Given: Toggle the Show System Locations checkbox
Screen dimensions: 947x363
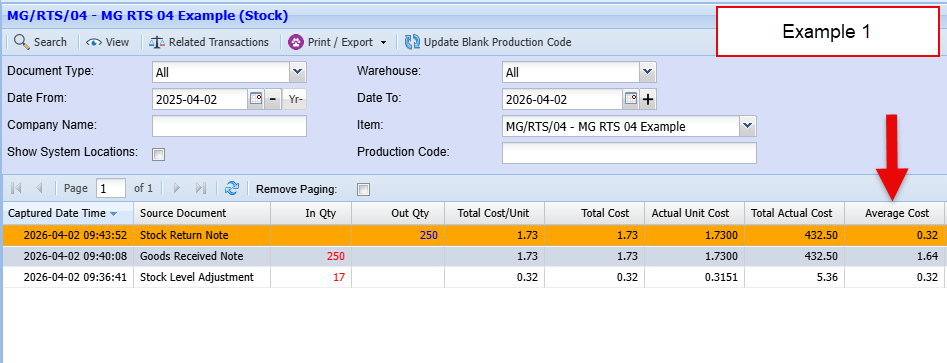Looking at the screenshot, I should [x=159, y=155].
